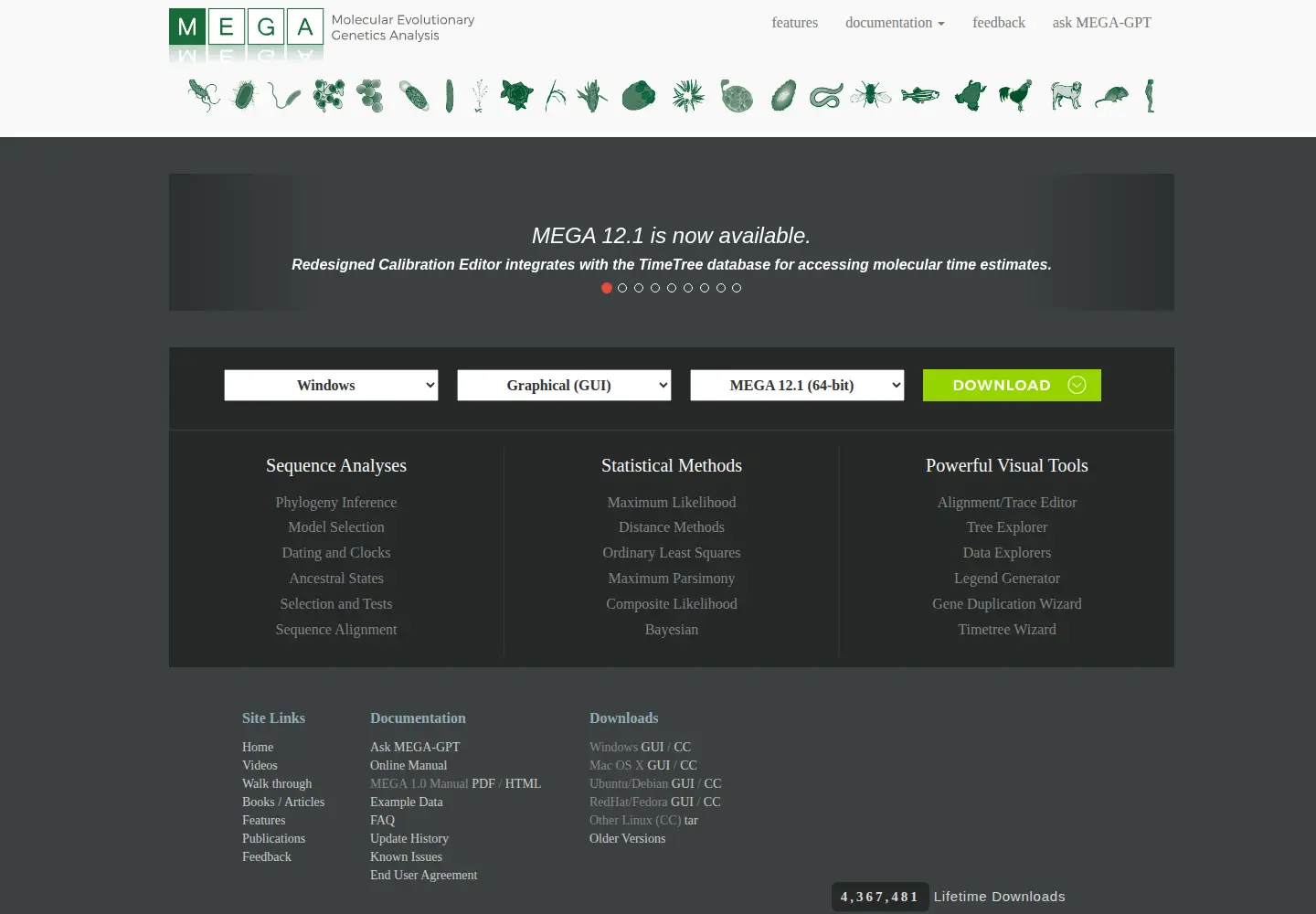The height and width of the screenshot is (914, 1316).
Task: Click the frog icon
Action: point(971,95)
